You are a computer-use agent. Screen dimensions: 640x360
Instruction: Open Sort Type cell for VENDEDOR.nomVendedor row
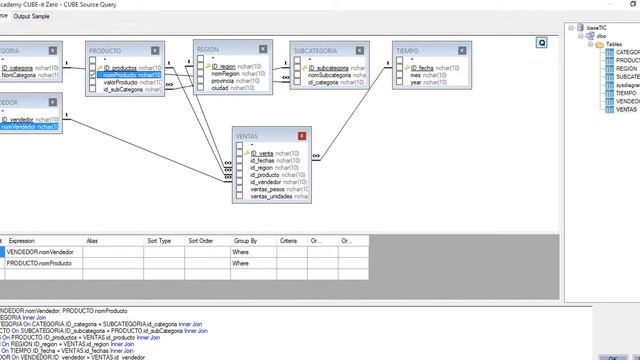tap(164, 252)
